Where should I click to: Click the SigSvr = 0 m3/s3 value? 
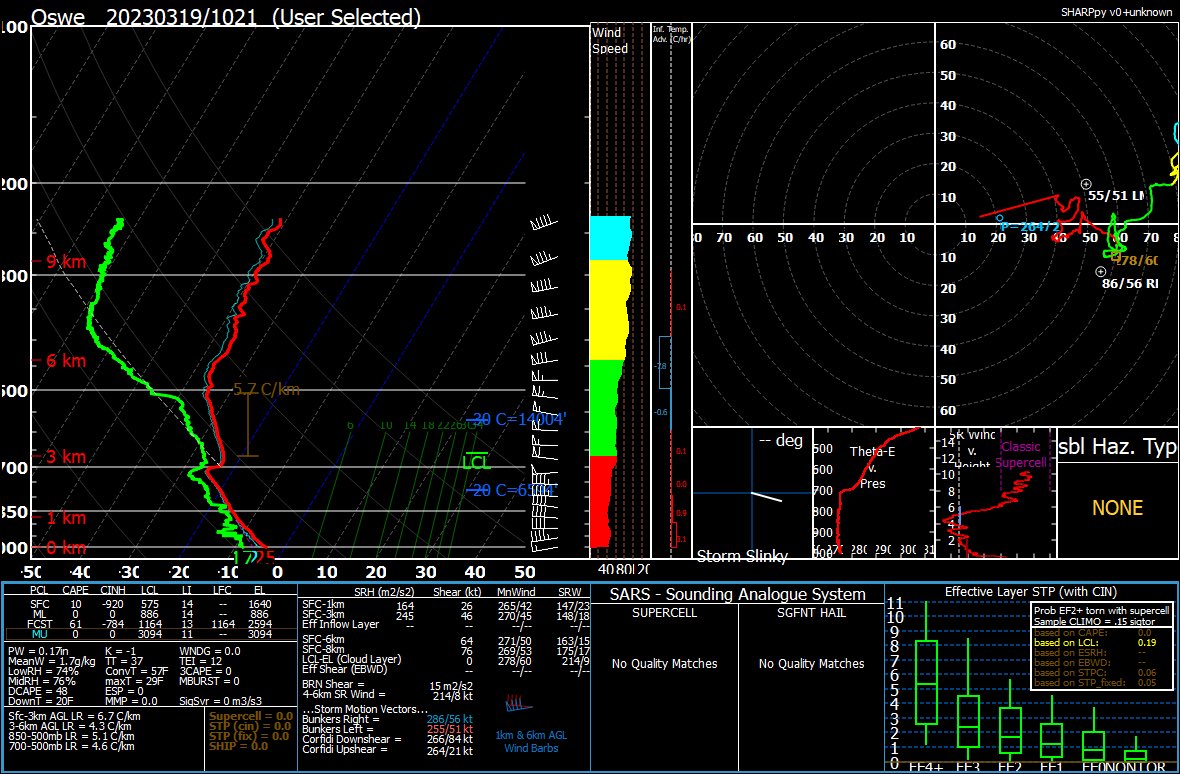coord(220,701)
